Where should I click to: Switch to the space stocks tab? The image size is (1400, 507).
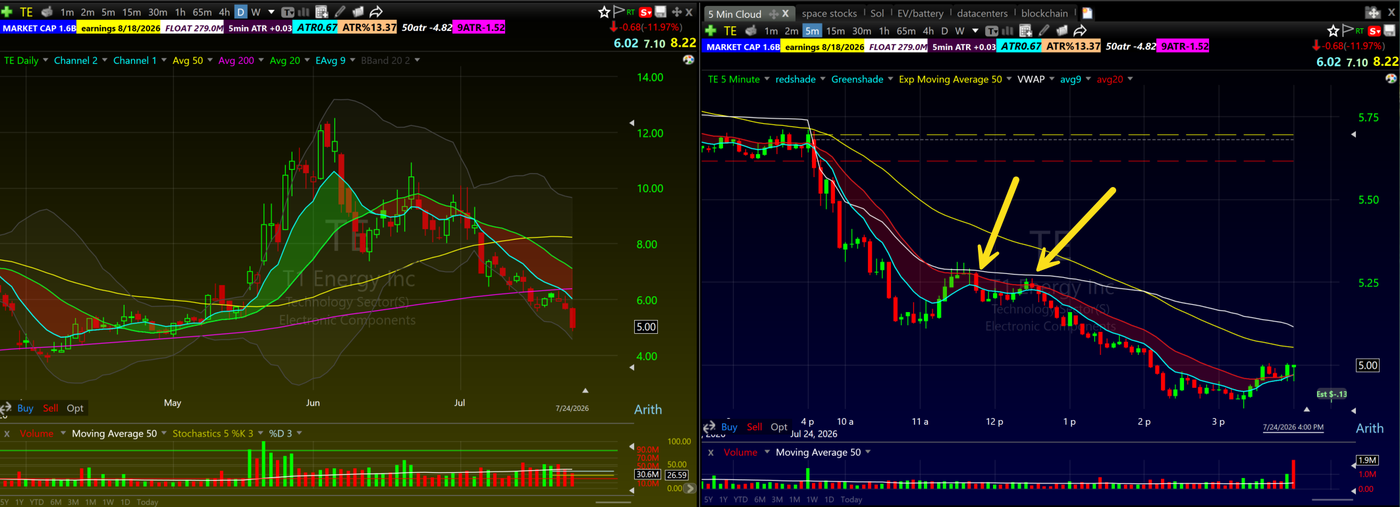coord(829,13)
